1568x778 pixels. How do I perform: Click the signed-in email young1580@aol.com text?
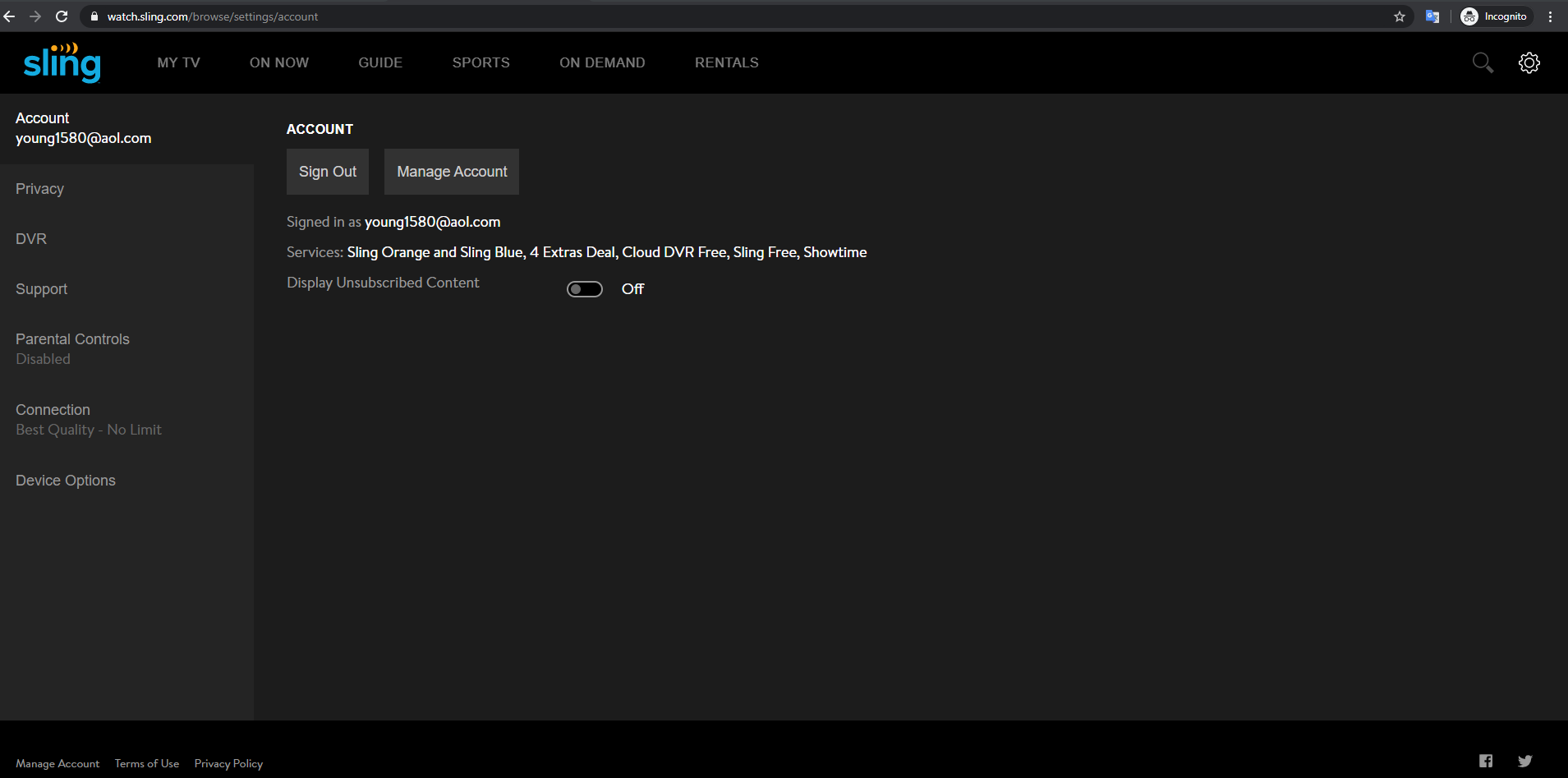coord(432,222)
